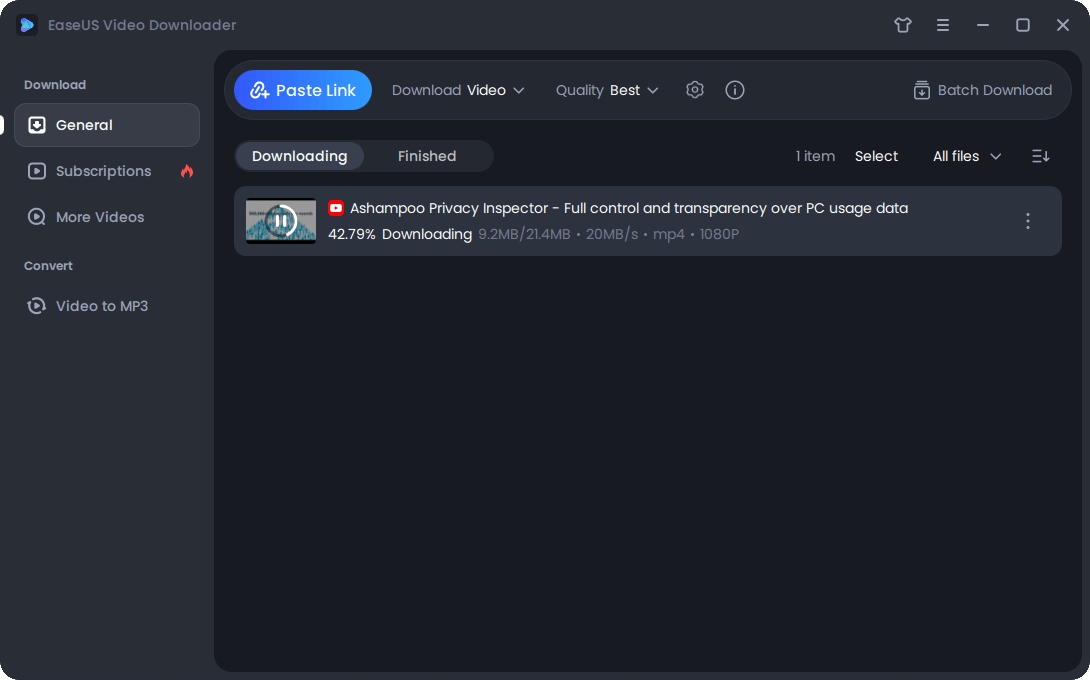Open the settings gear icon
Viewport: 1090px width, 680px height.
tap(695, 90)
